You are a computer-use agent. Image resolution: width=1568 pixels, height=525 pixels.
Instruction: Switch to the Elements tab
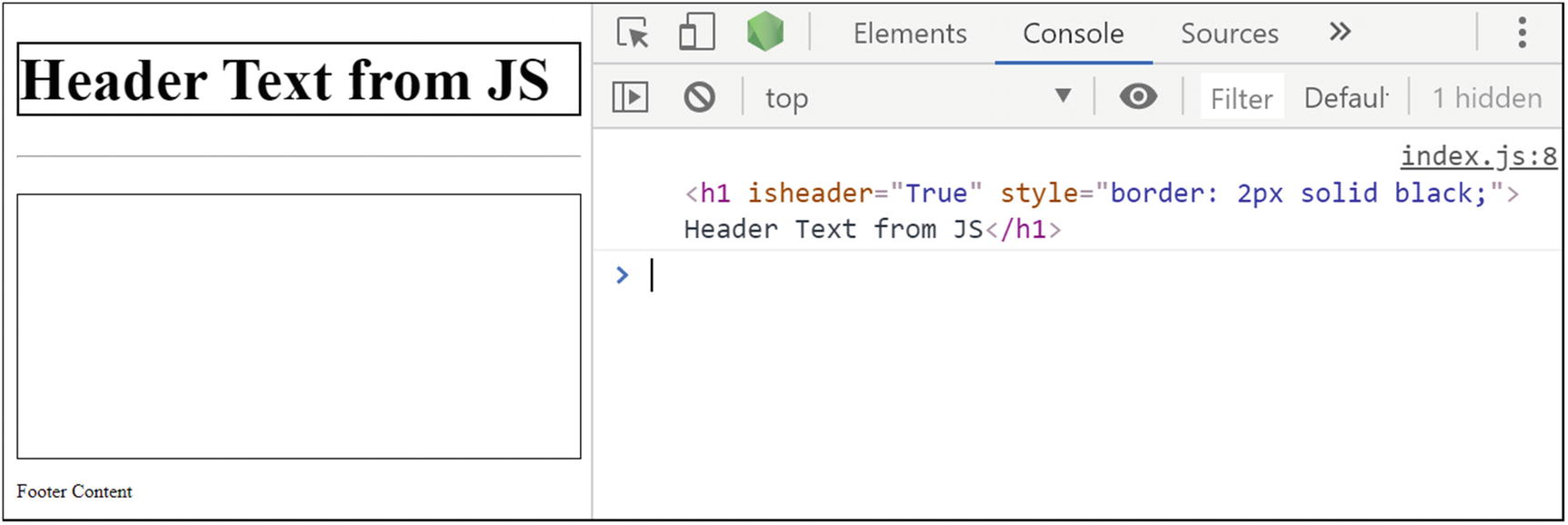909,34
